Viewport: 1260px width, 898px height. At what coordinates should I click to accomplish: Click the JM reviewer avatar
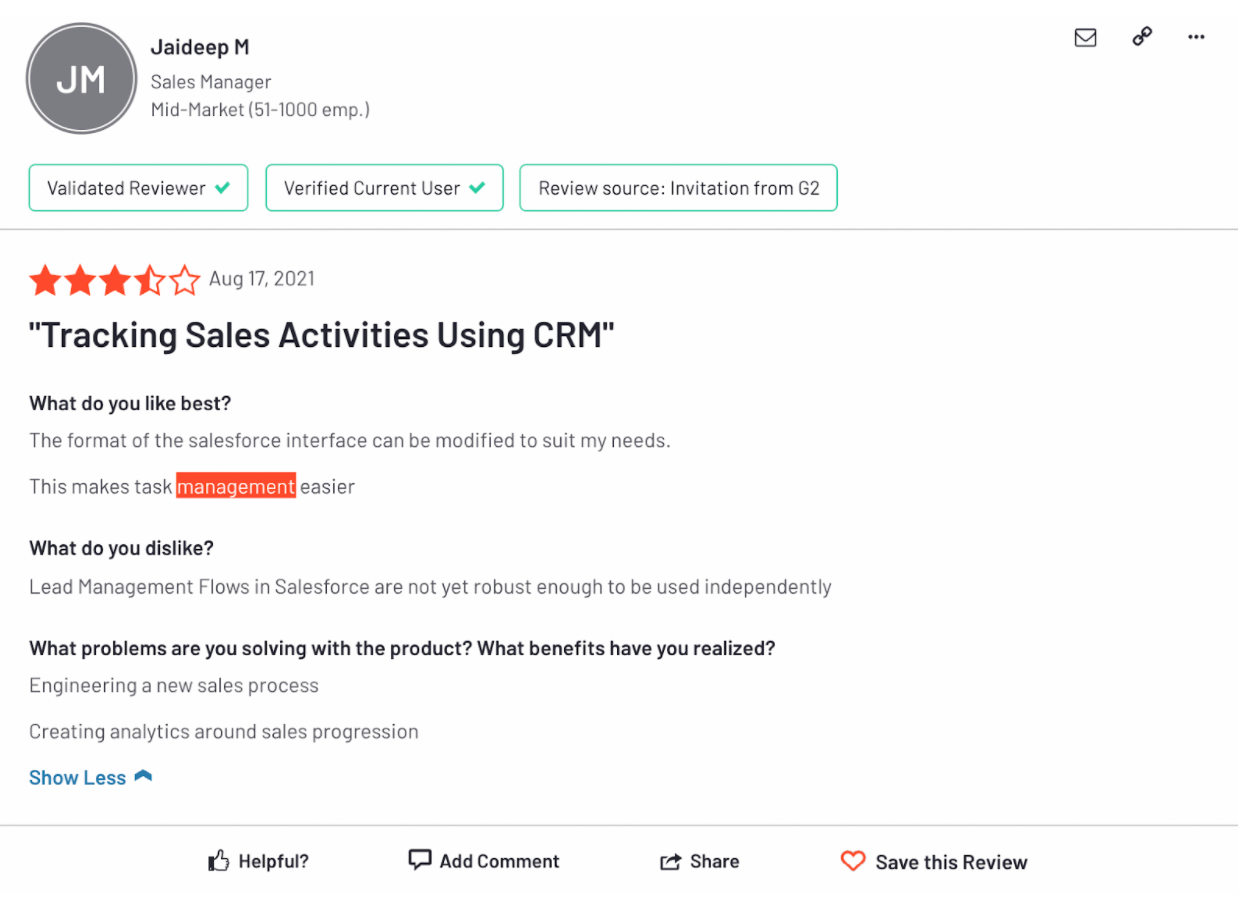81,79
